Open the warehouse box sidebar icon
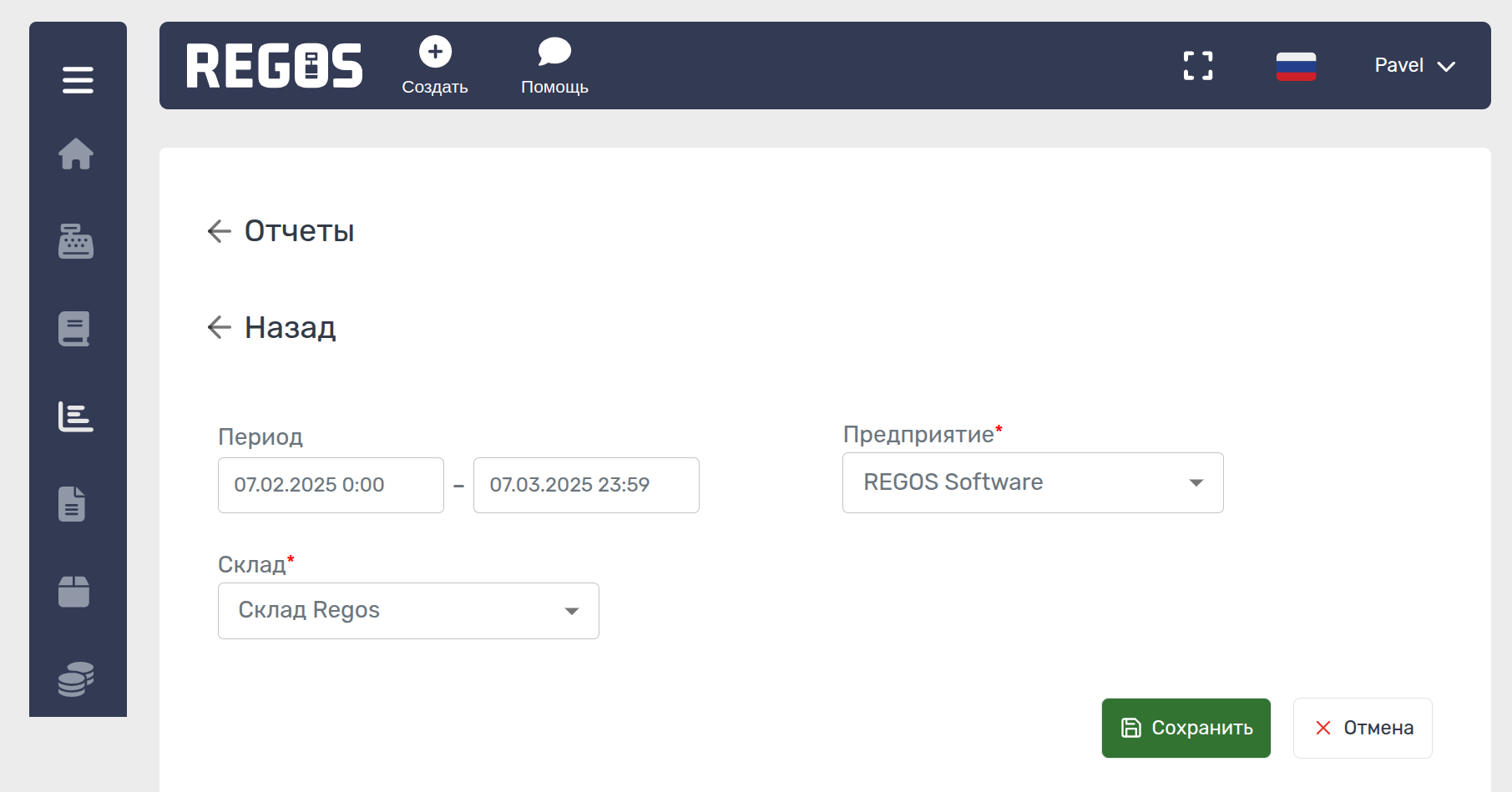This screenshot has width=1512, height=792. click(74, 592)
